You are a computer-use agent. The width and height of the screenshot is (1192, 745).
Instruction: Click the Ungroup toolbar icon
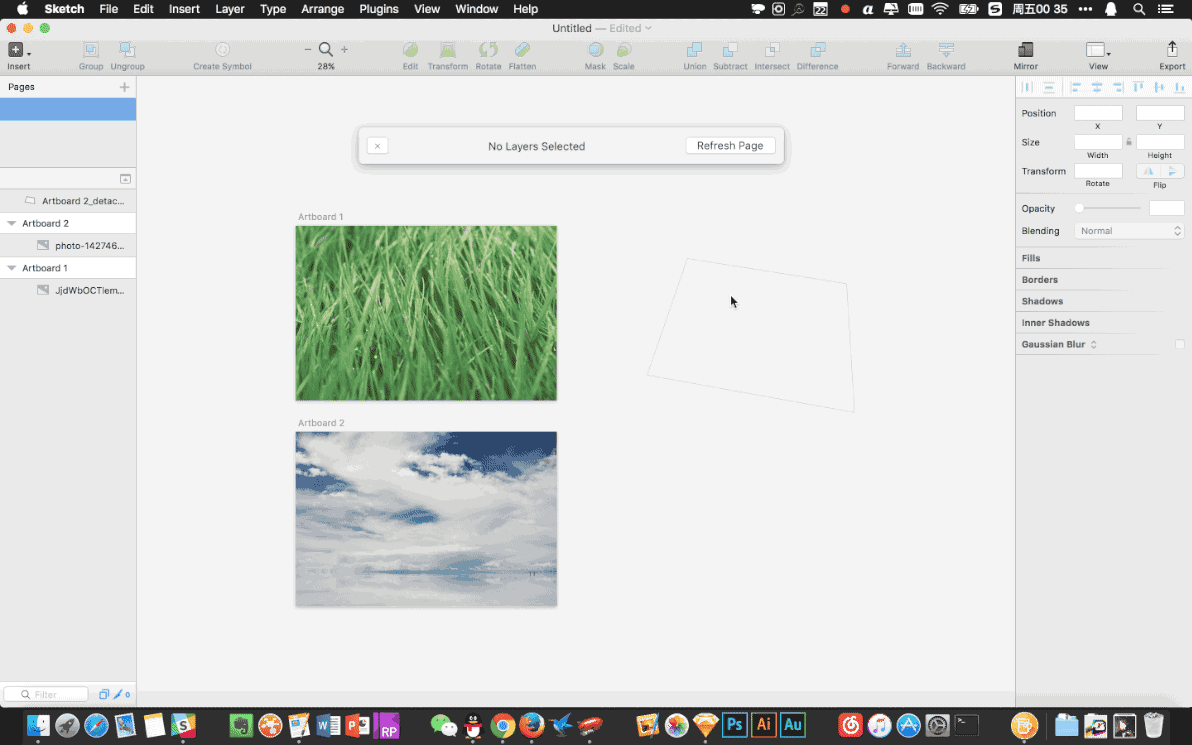click(x=127, y=50)
